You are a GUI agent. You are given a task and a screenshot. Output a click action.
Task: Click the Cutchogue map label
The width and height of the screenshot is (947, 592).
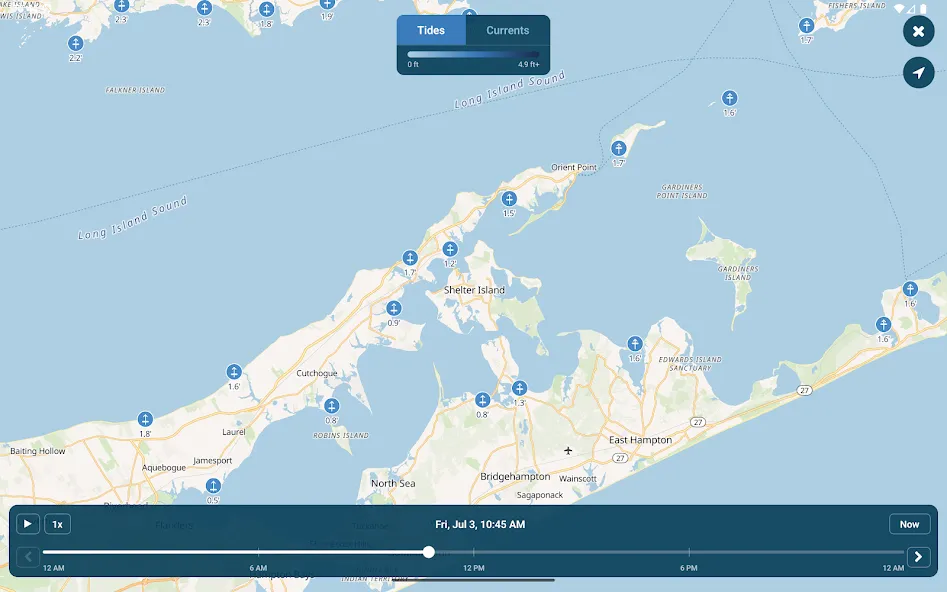coord(316,373)
